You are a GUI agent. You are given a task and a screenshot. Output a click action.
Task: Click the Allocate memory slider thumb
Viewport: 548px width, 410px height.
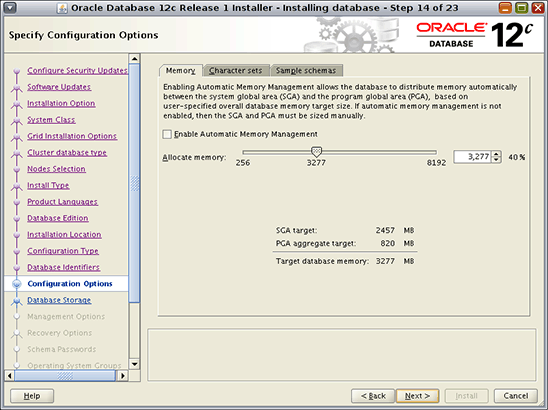click(316, 151)
